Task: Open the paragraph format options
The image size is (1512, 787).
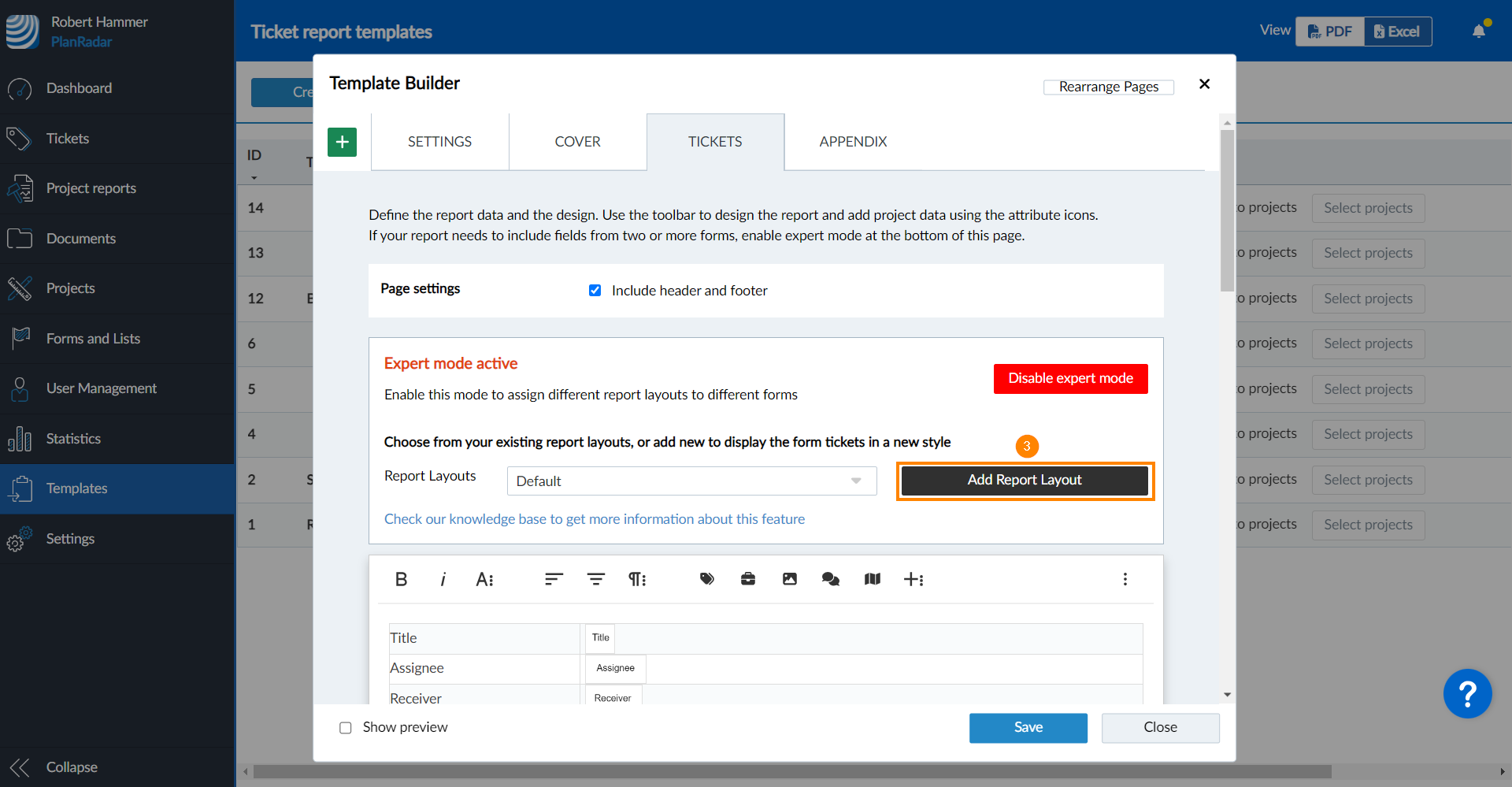Action: click(636, 580)
